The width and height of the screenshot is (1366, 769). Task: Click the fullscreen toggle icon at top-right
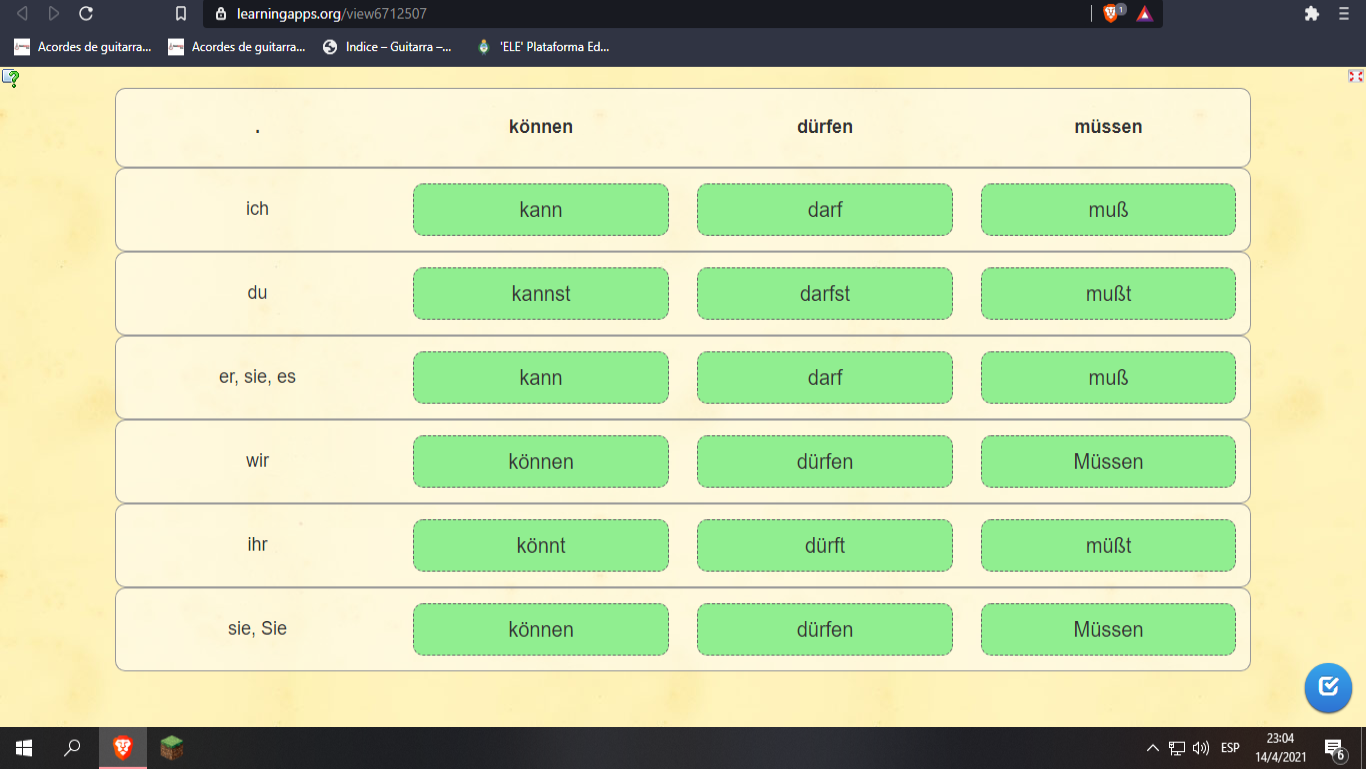pyautogui.click(x=1355, y=76)
